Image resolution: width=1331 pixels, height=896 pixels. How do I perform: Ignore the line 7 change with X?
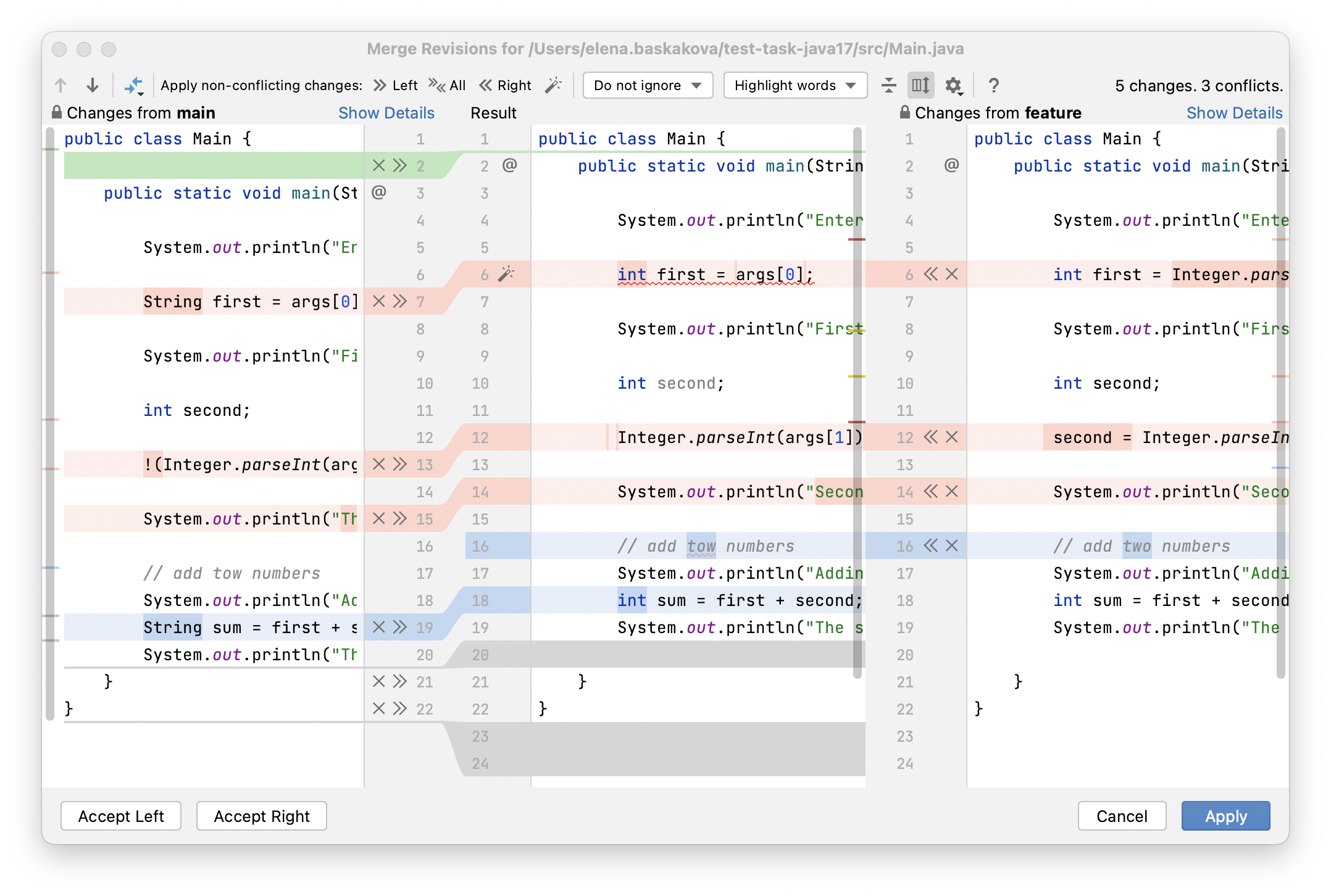pyautogui.click(x=379, y=302)
